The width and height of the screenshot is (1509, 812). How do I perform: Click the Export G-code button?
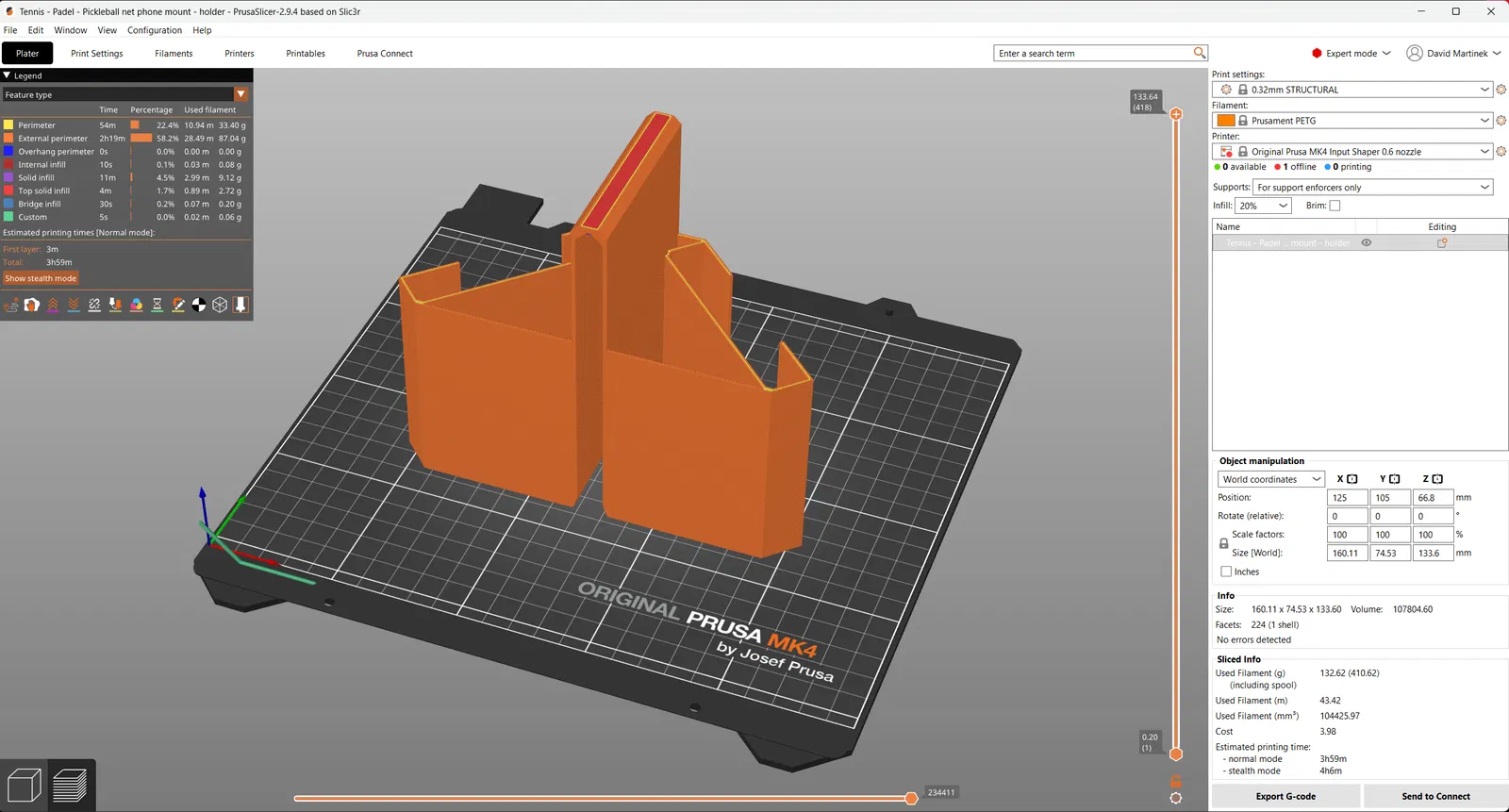(x=1285, y=797)
